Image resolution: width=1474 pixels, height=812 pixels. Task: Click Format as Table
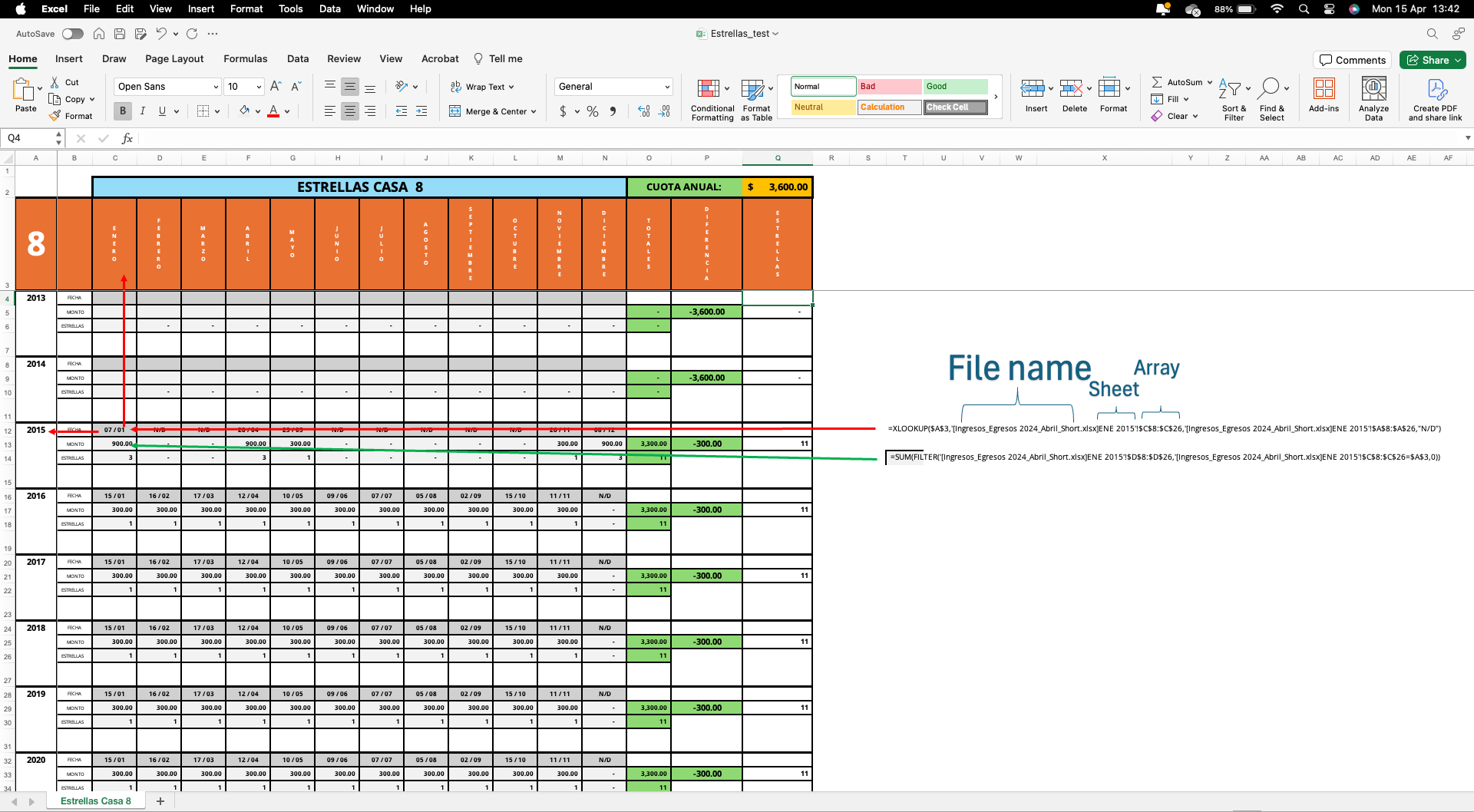[755, 98]
